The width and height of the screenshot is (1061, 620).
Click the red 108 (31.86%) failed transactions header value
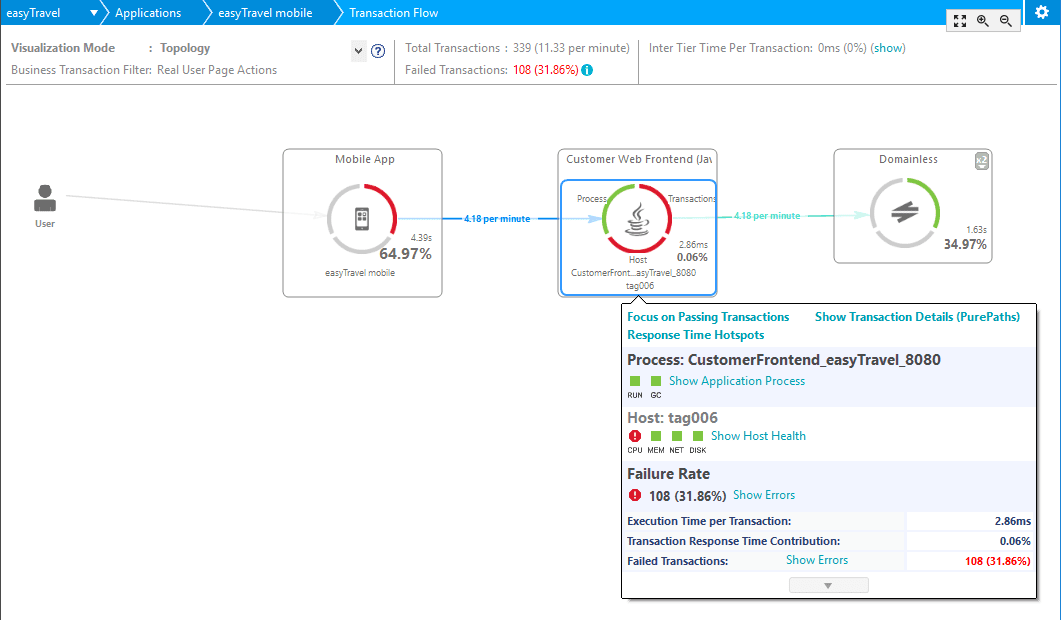[x=545, y=70]
